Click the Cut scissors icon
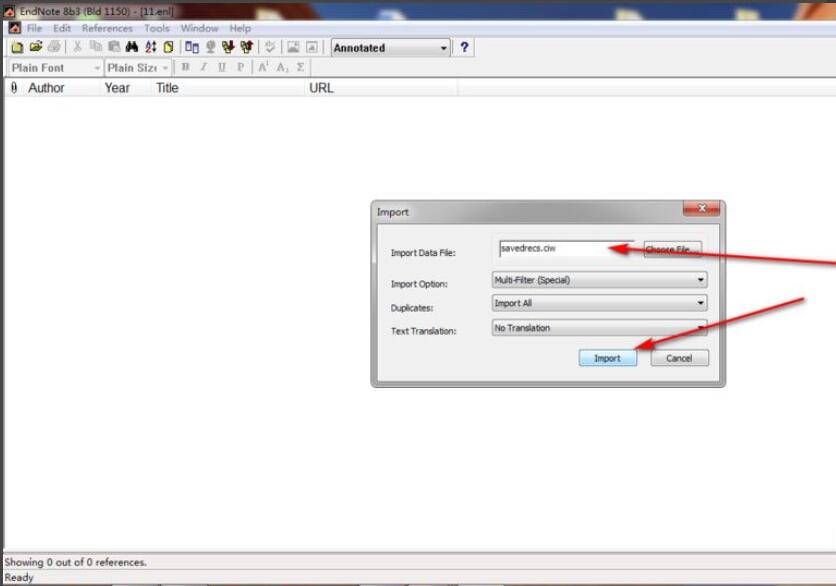 click(77, 47)
